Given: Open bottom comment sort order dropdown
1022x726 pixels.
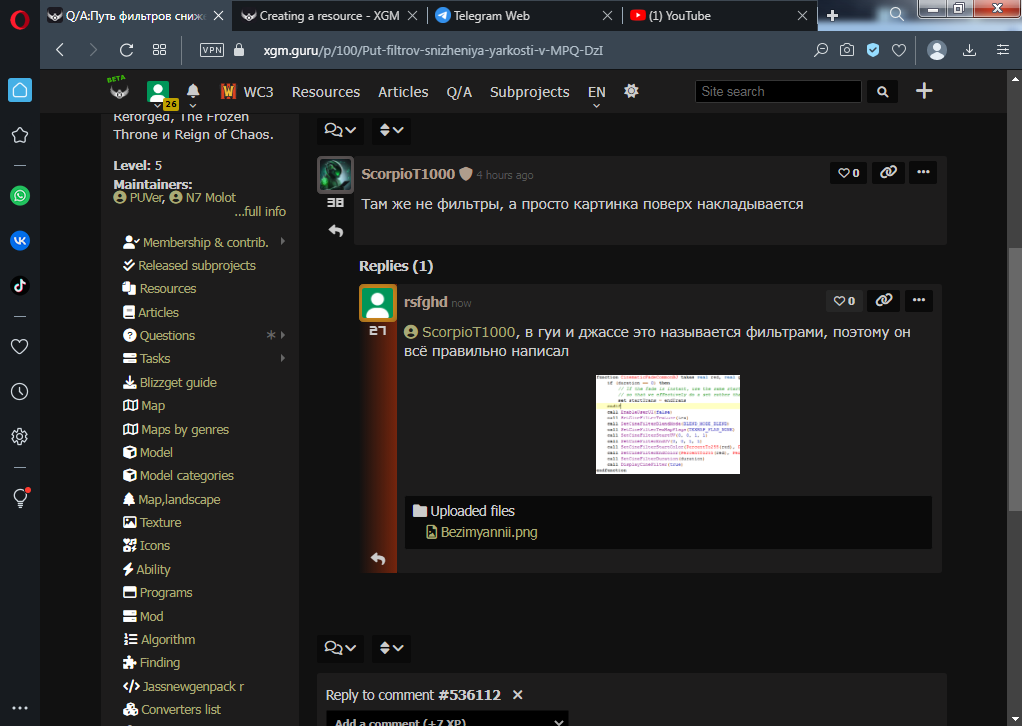Looking at the screenshot, I should click(x=392, y=648).
